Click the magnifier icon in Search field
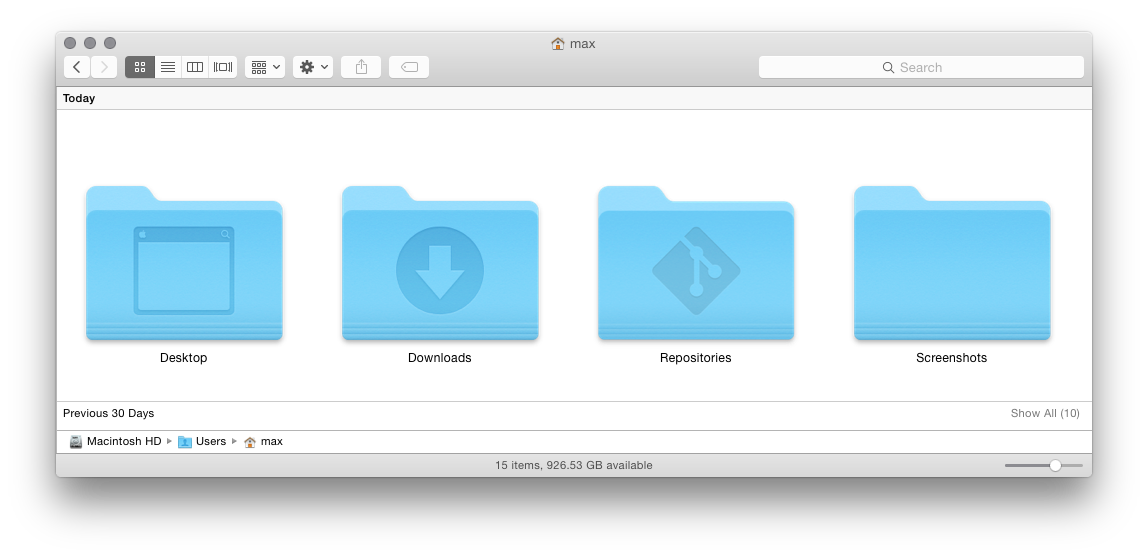Image resolution: width=1148 pixels, height=557 pixels. 888,67
